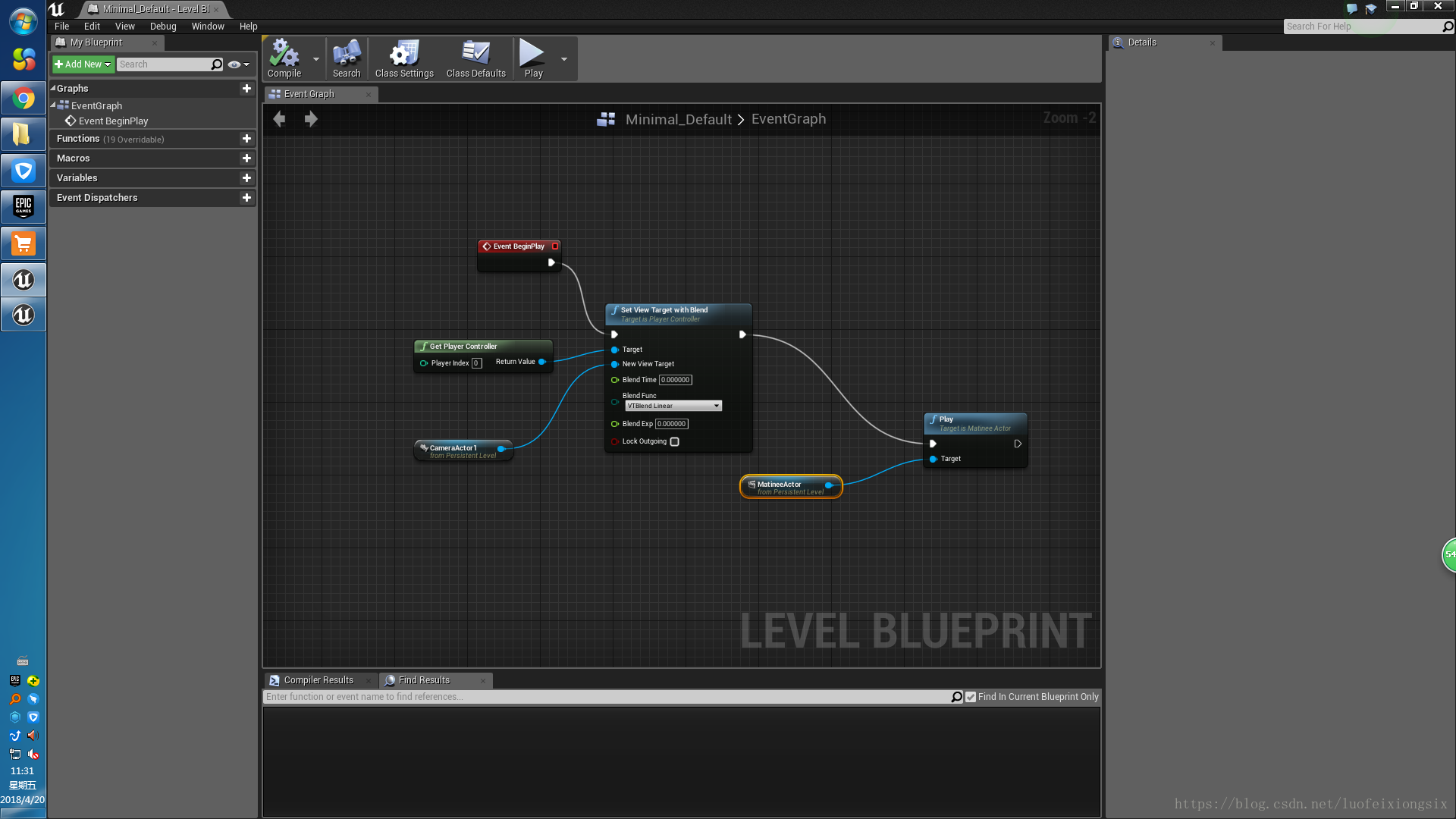Switch to Find Results tab

pos(424,680)
